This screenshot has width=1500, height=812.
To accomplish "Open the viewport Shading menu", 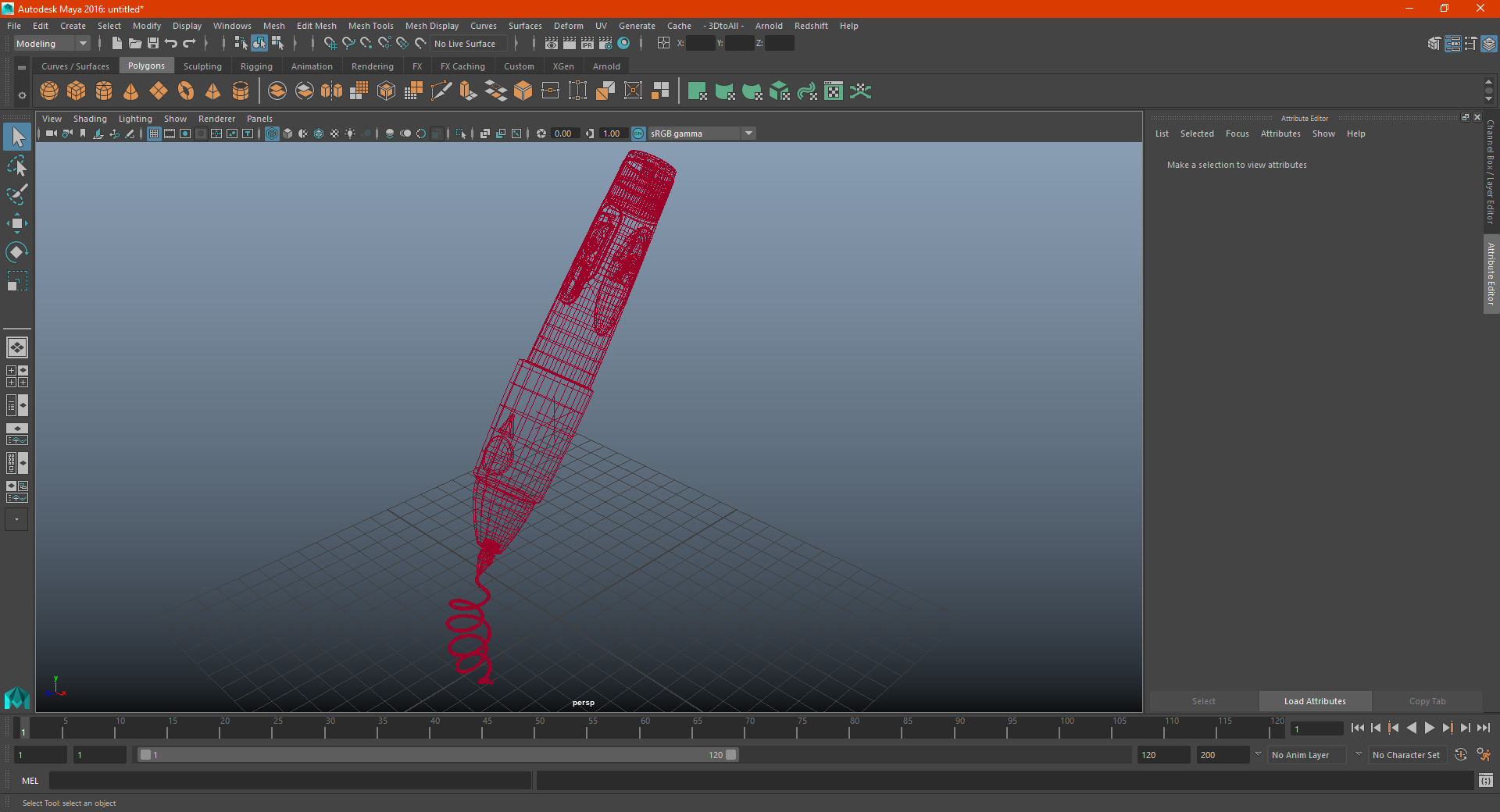I will tap(90, 119).
